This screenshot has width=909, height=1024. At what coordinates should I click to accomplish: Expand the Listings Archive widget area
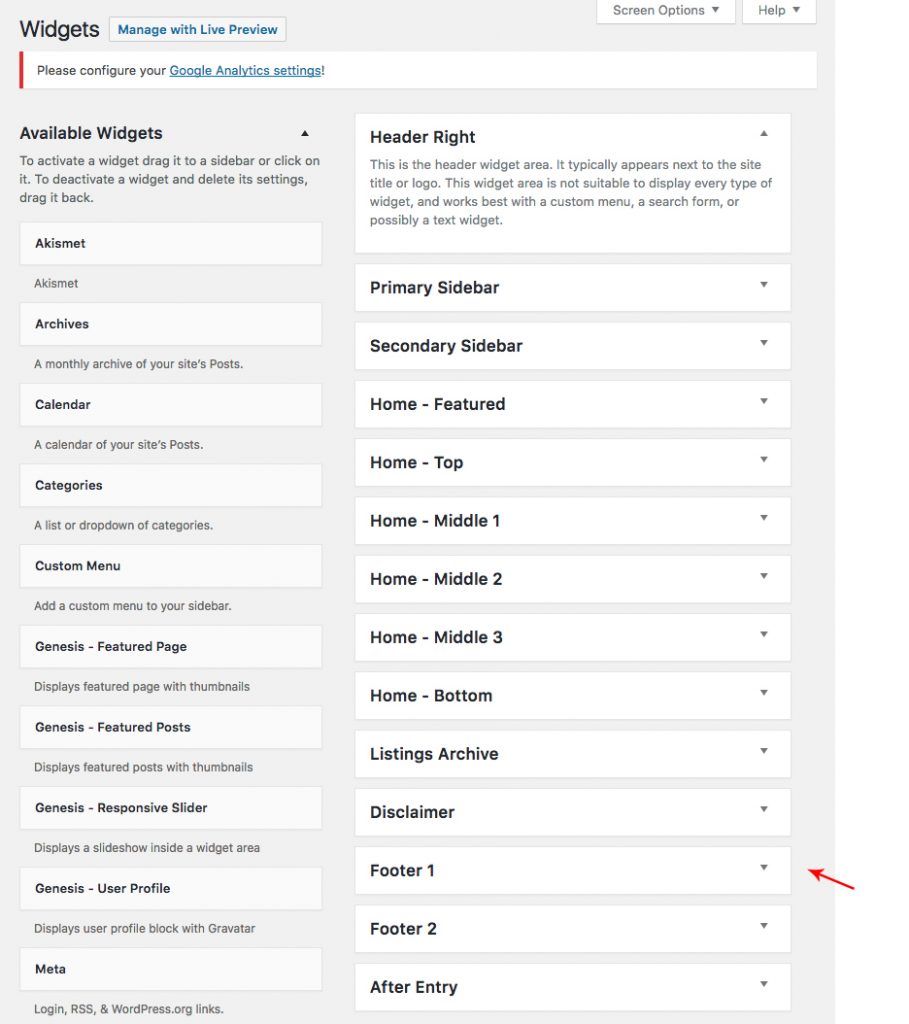click(764, 753)
